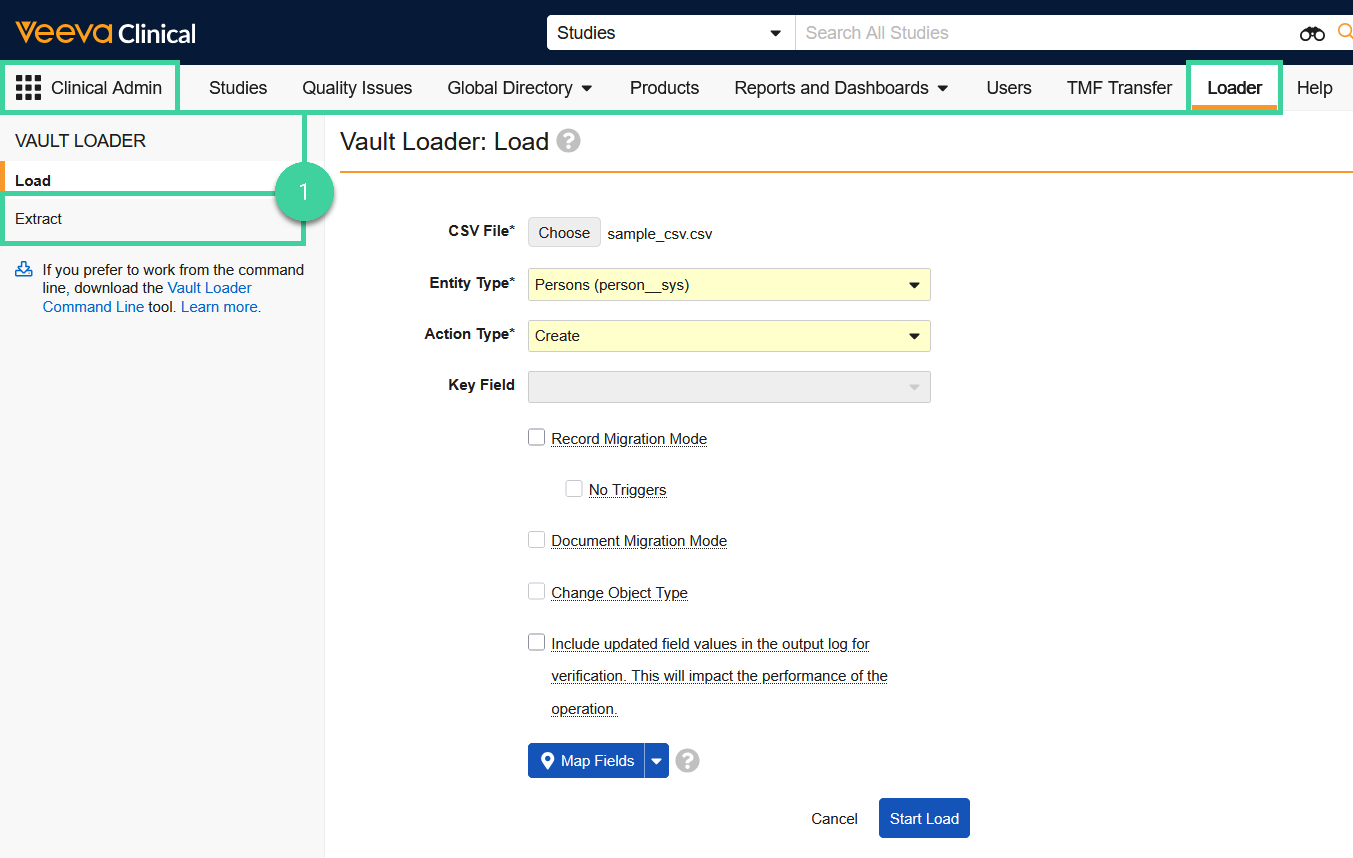
Task: Expand the Map Fields arrow menu
Action: point(656,761)
